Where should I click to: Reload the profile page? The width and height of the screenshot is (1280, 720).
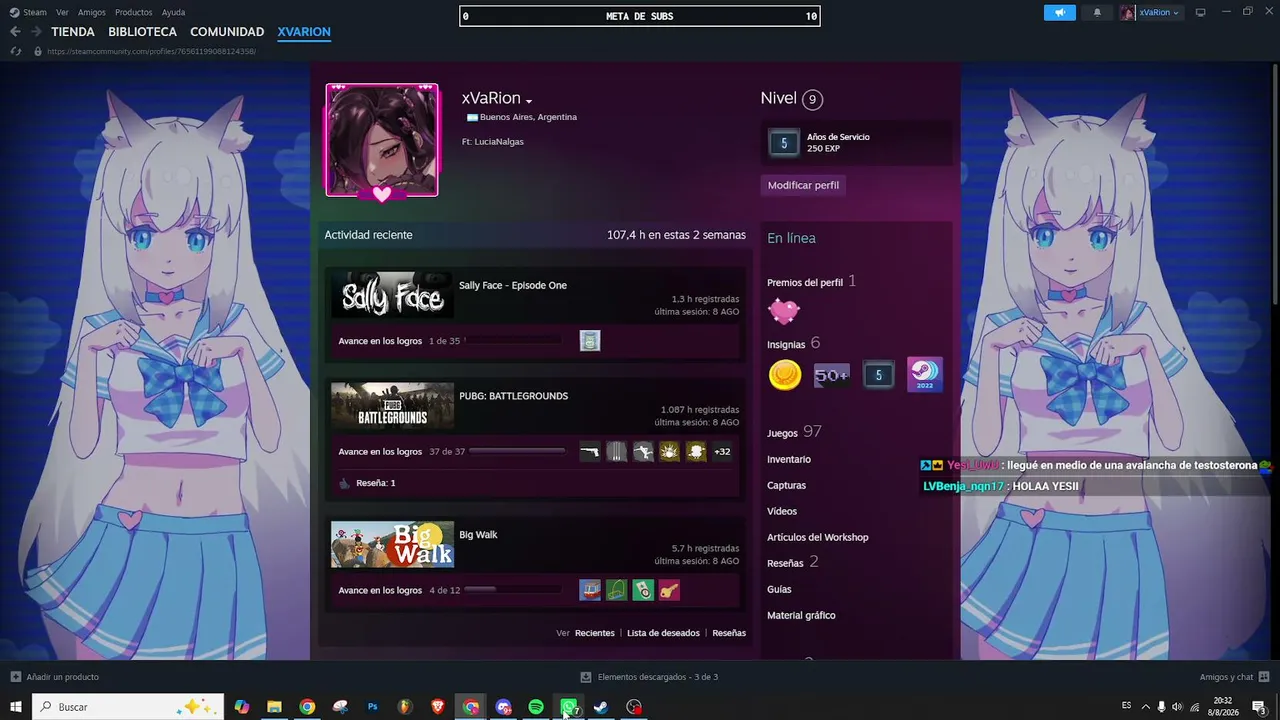point(16,51)
